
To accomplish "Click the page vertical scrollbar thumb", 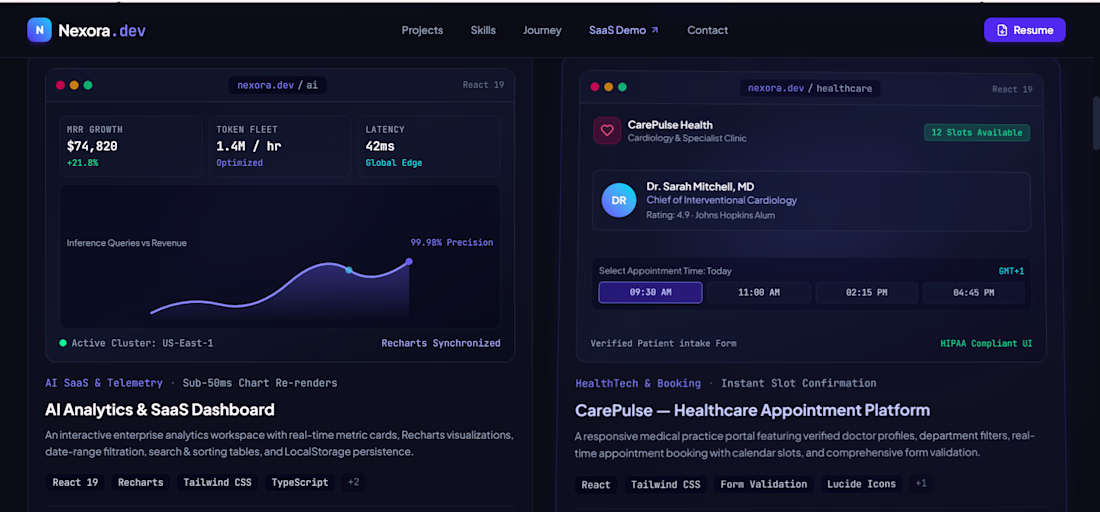I will click(1096, 123).
